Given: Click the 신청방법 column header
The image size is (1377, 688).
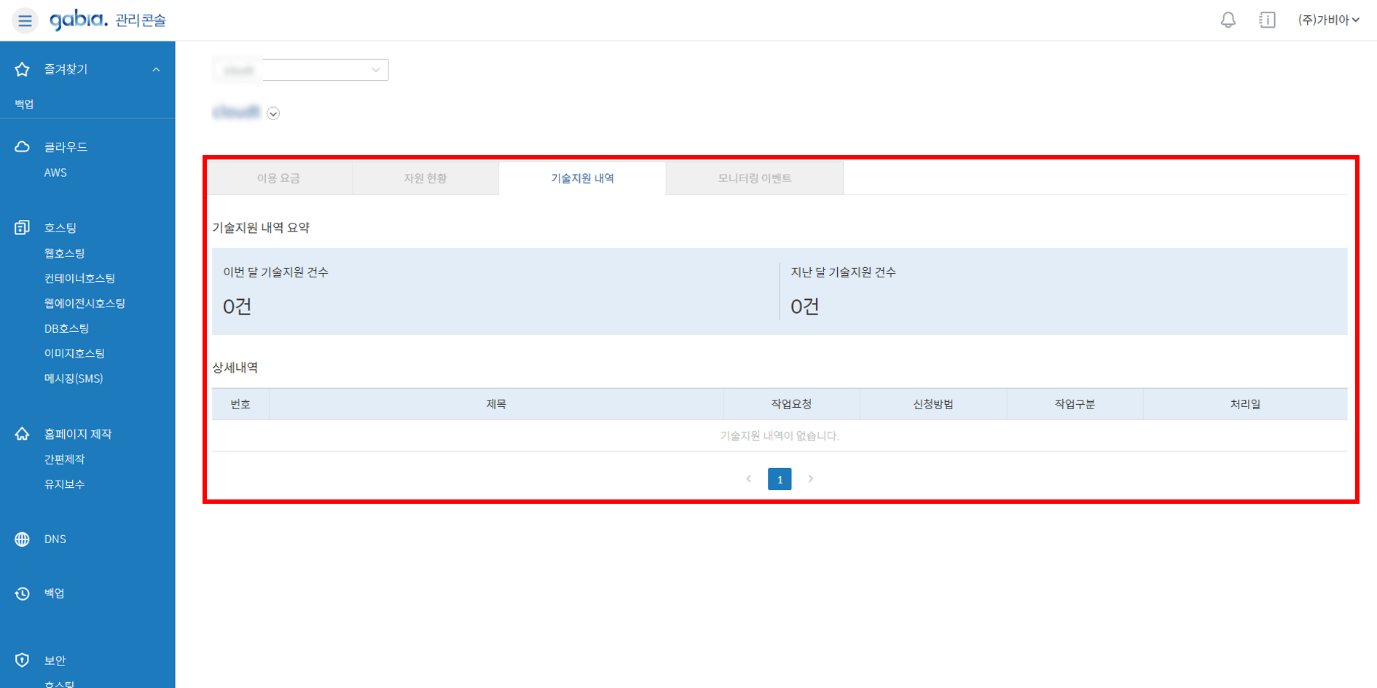Looking at the screenshot, I should click(933, 404).
